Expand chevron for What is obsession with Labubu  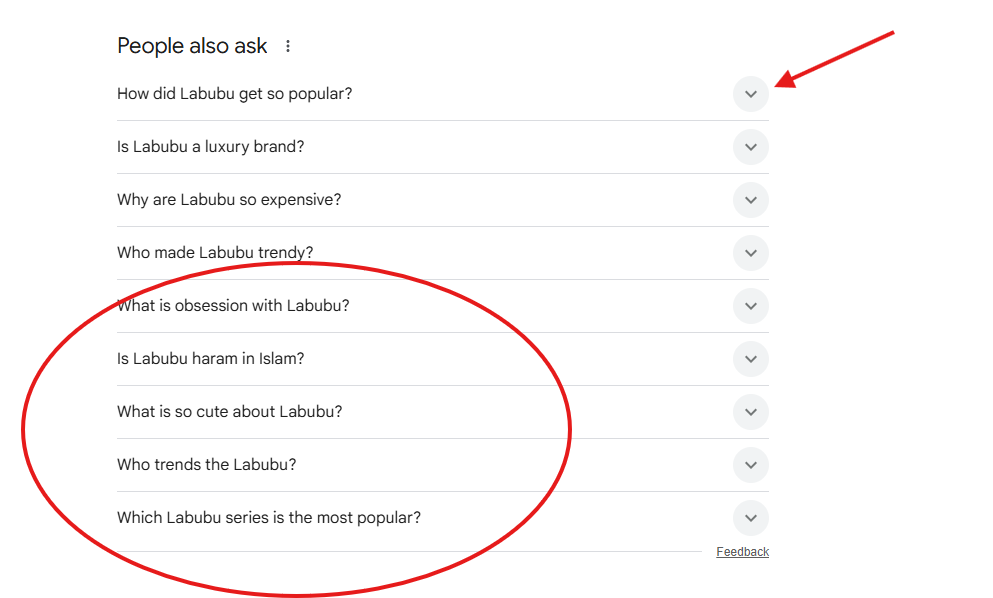click(750, 306)
